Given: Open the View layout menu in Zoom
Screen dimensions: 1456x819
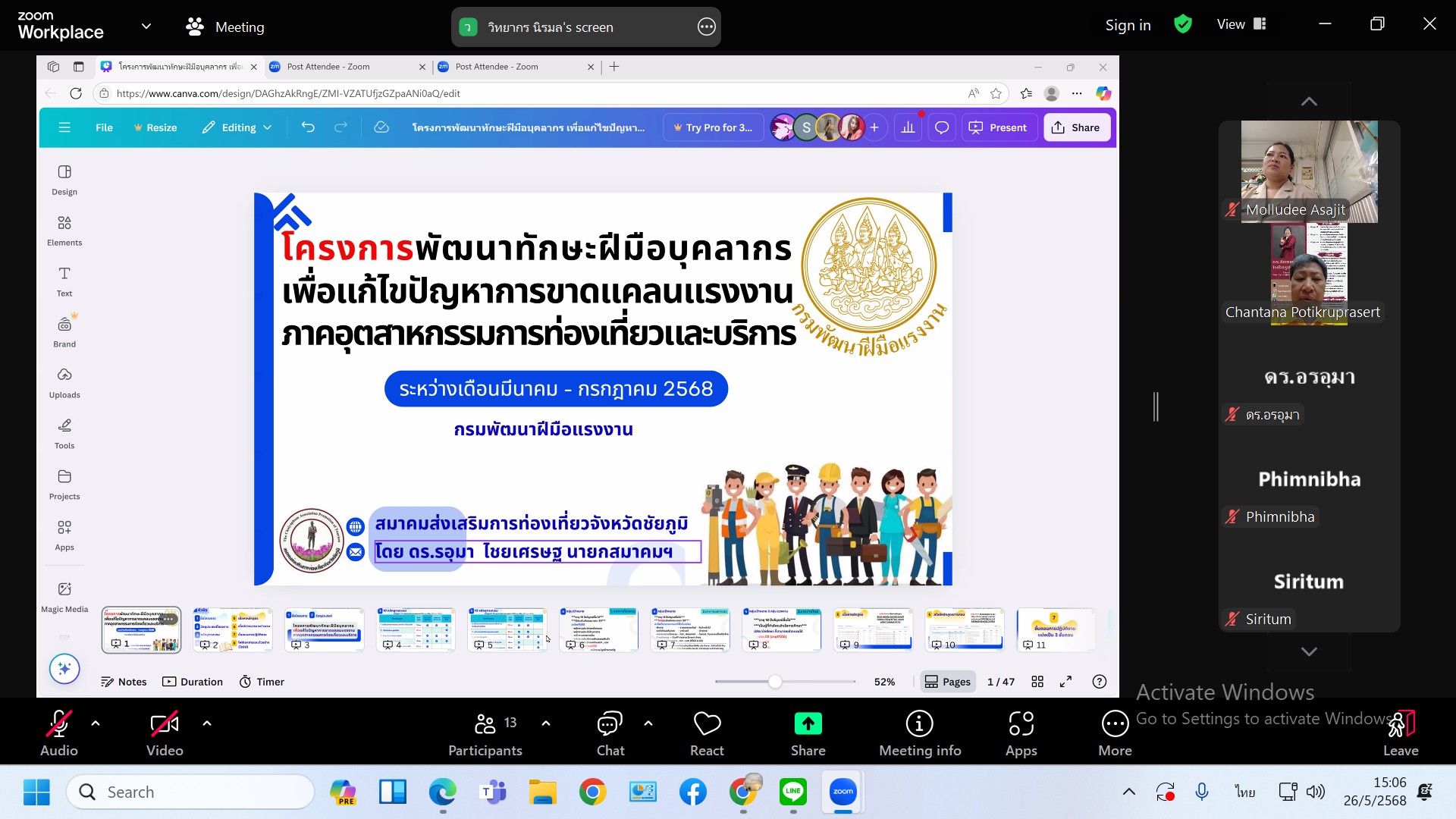Looking at the screenshot, I should [x=1241, y=24].
